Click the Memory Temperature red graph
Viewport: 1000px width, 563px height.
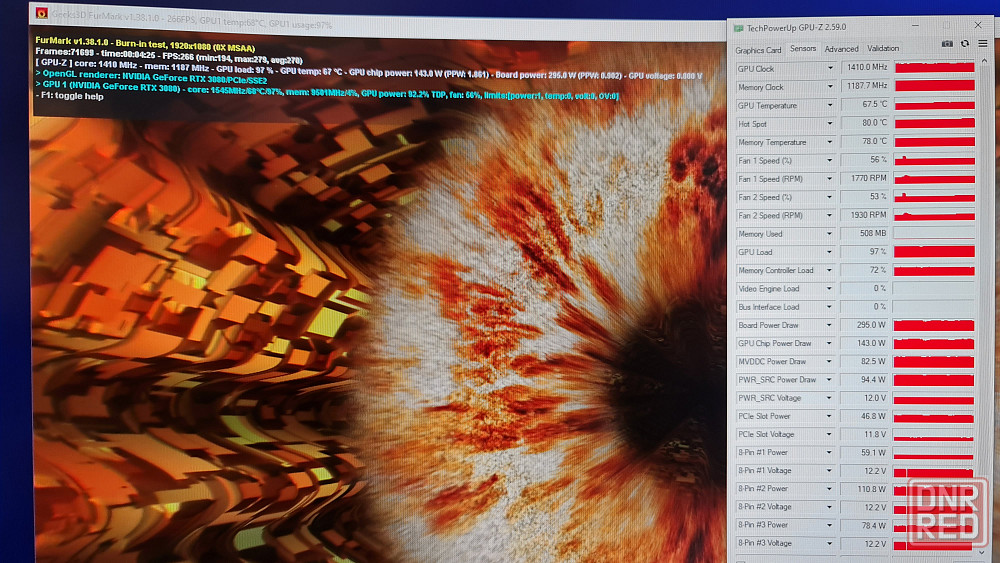[x=934, y=142]
